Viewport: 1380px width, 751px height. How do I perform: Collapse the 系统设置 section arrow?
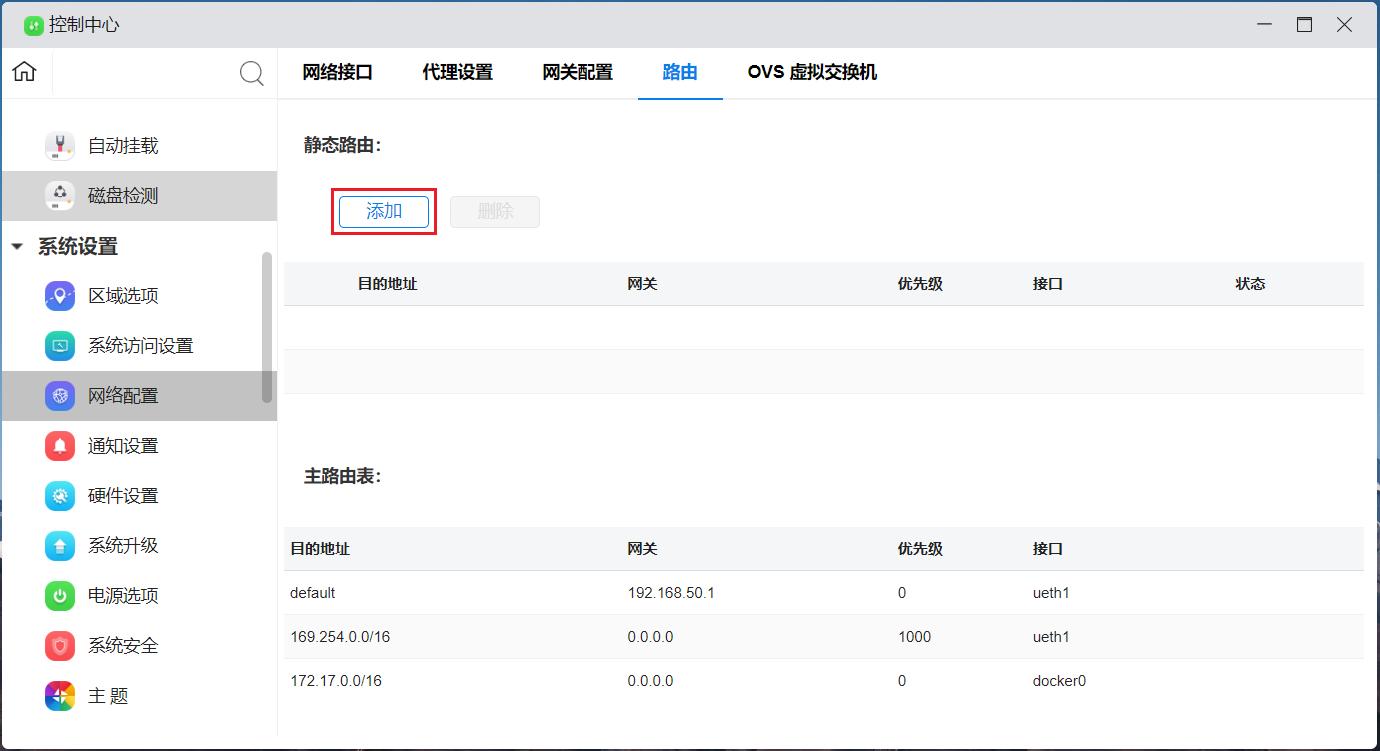click(17, 247)
